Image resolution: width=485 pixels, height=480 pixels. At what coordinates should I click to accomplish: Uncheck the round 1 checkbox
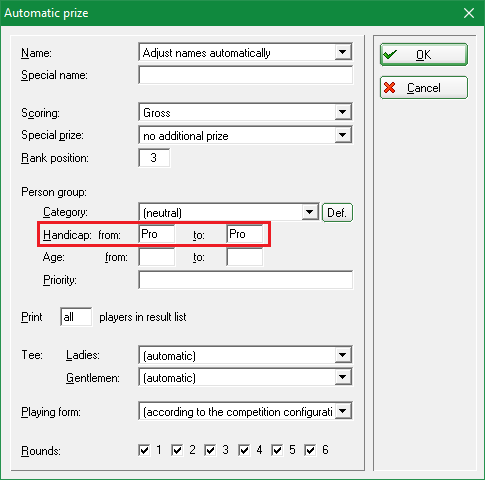144,450
